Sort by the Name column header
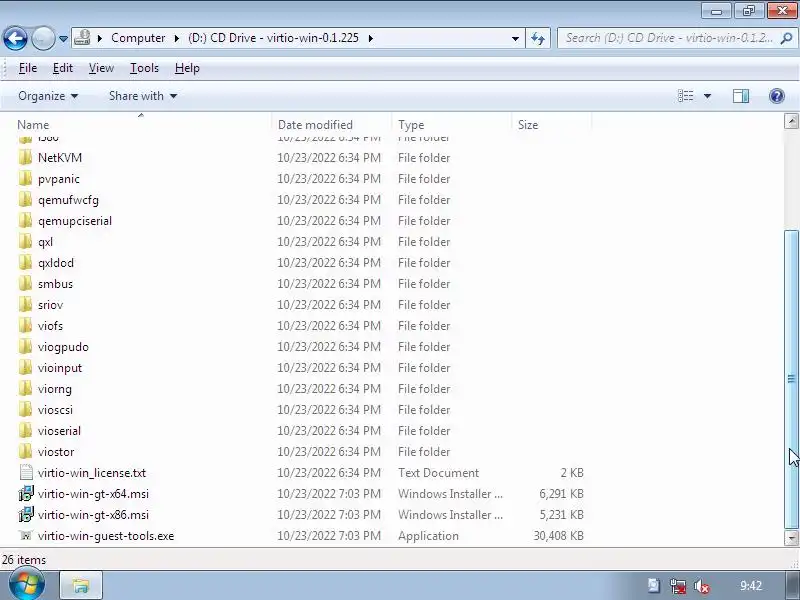This screenshot has height=600, width=800. coord(33,125)
